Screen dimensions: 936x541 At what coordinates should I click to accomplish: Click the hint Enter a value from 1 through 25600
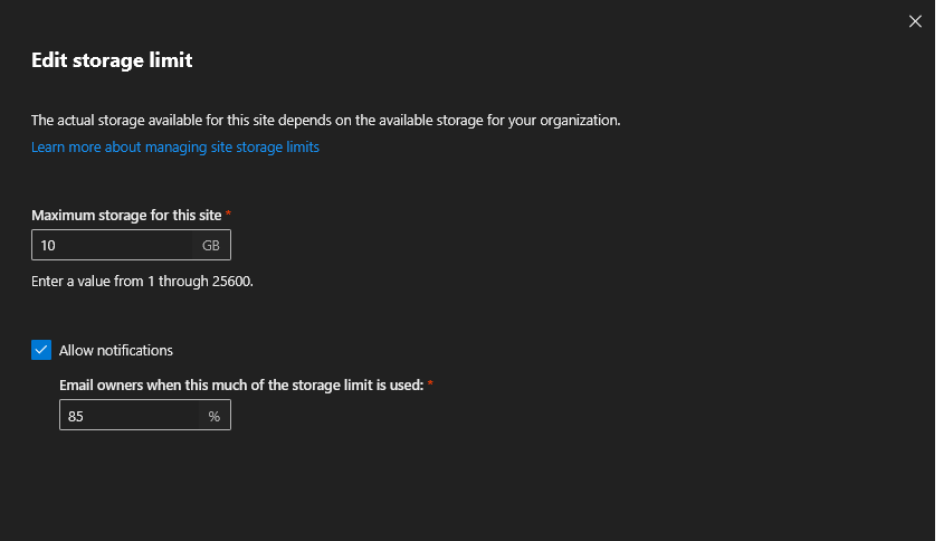[142, 281]
